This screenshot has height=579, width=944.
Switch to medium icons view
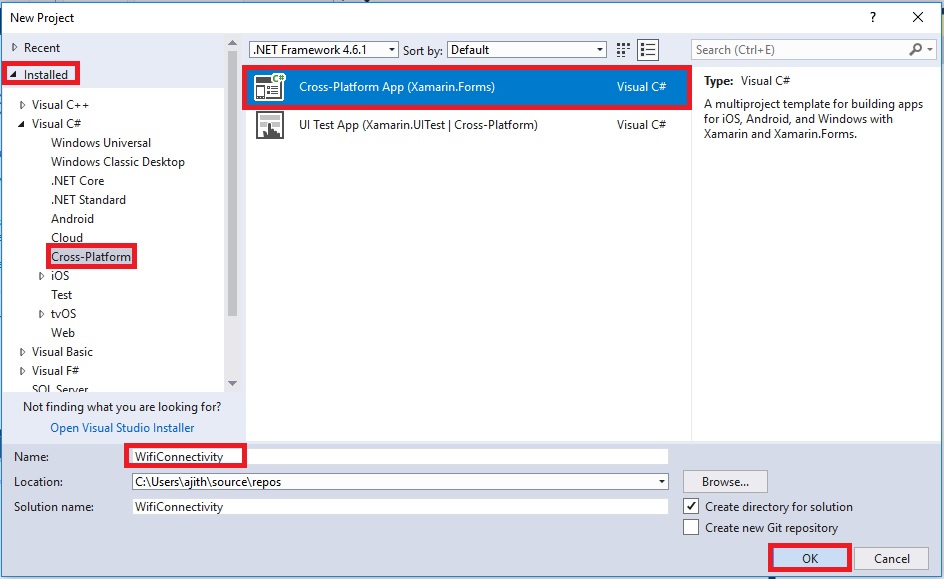(623, 50)
